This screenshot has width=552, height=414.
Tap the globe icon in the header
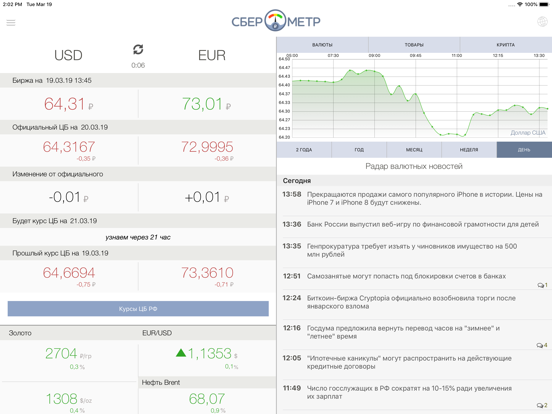pos(542,21)
